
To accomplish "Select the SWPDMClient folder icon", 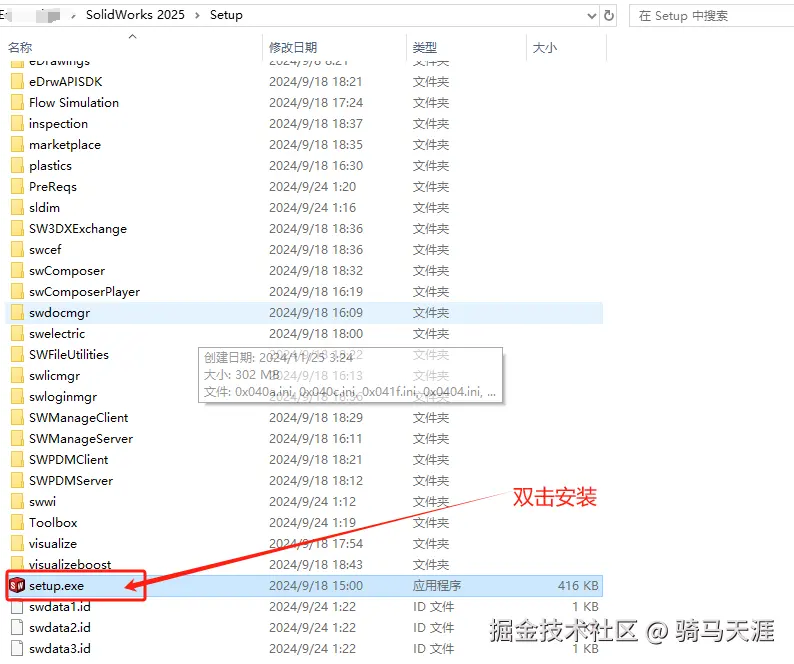I will (17, 460).
